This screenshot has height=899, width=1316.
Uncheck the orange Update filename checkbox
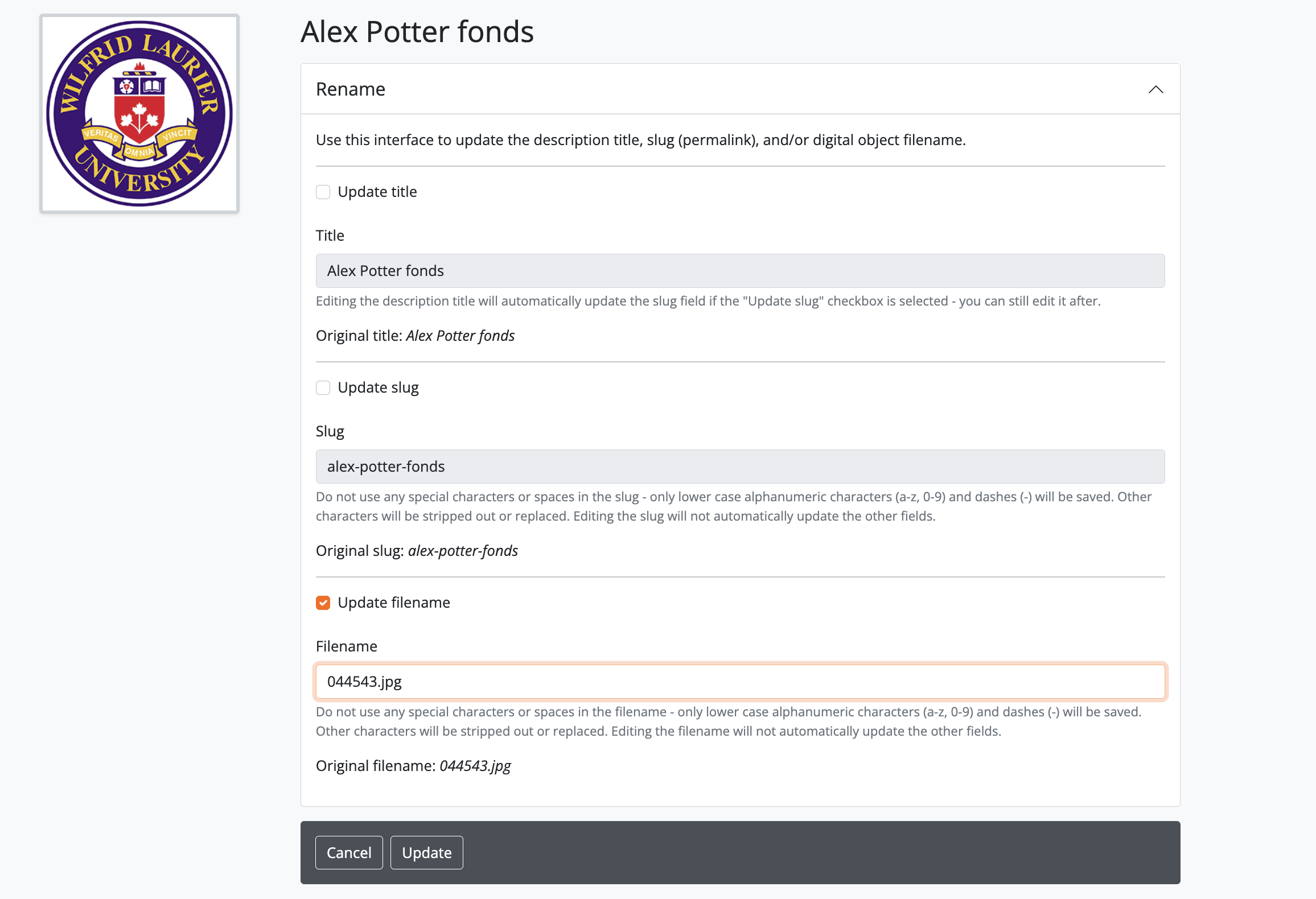pyautogui.click(x=323, y=603)
